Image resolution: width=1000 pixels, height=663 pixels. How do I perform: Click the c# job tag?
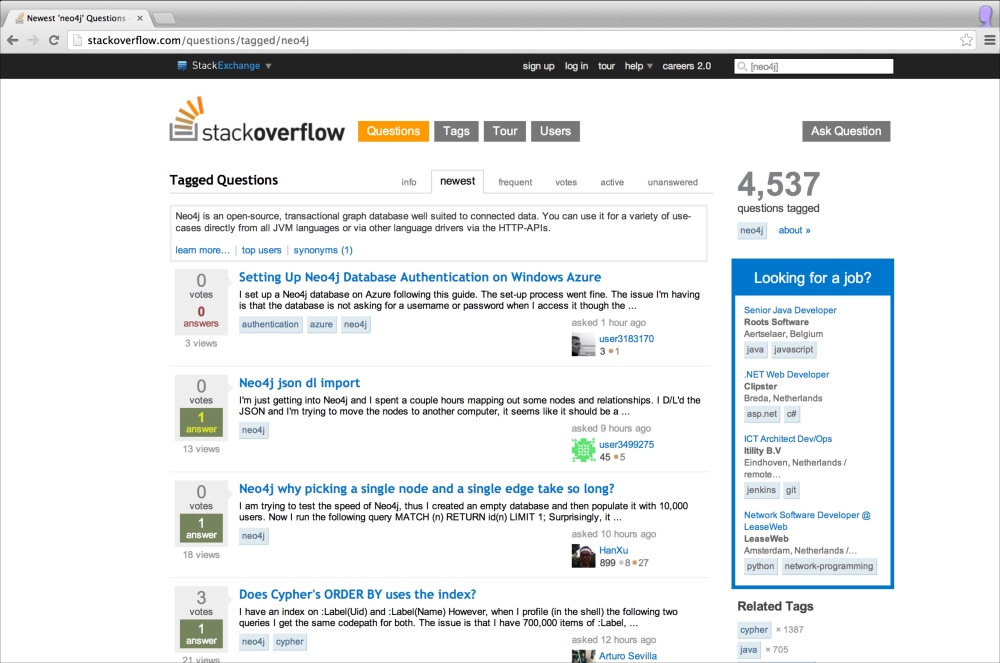click(x=791, y=414)
